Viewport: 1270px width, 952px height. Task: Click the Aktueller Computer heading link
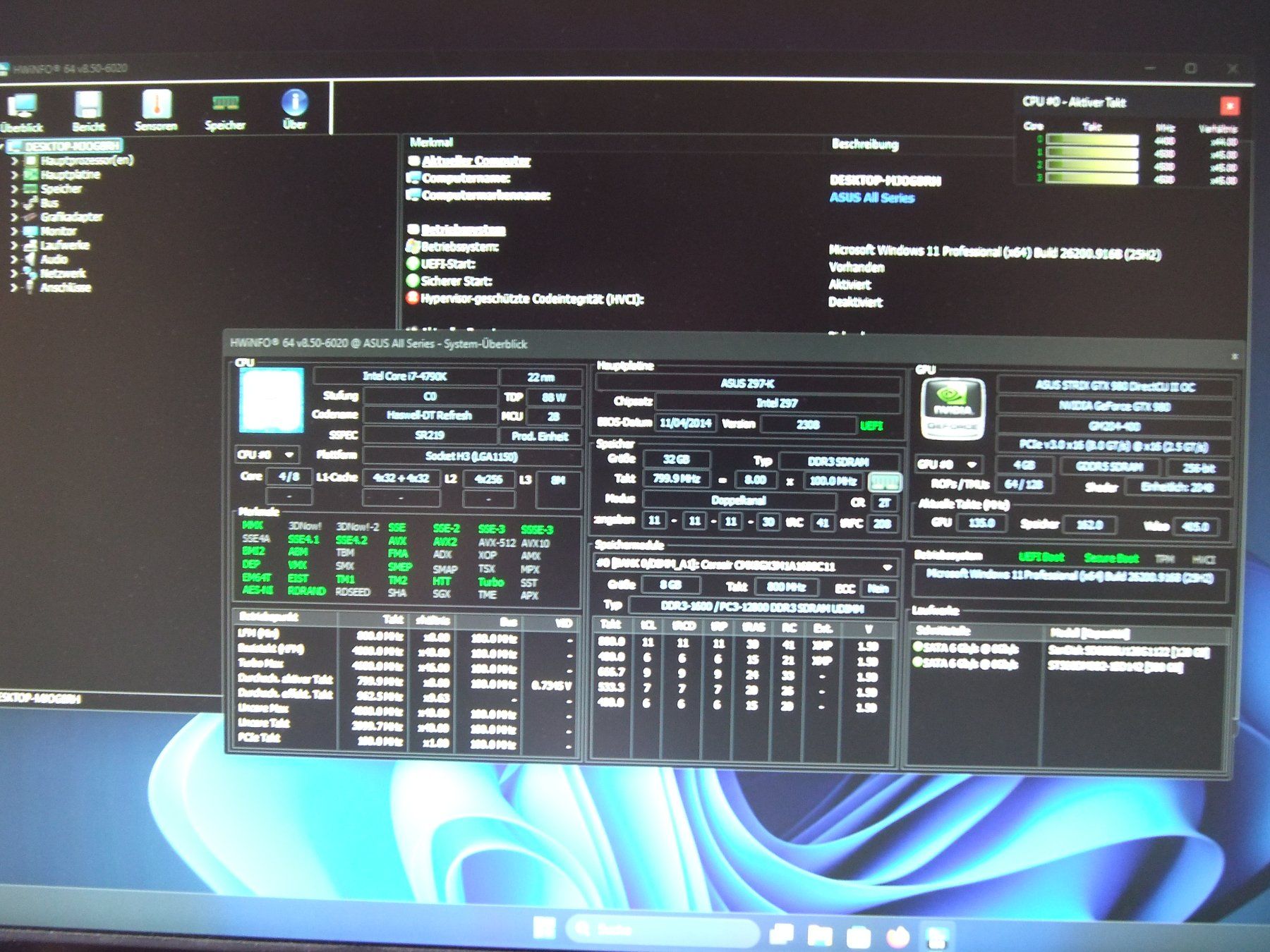(x=476, y=161)
